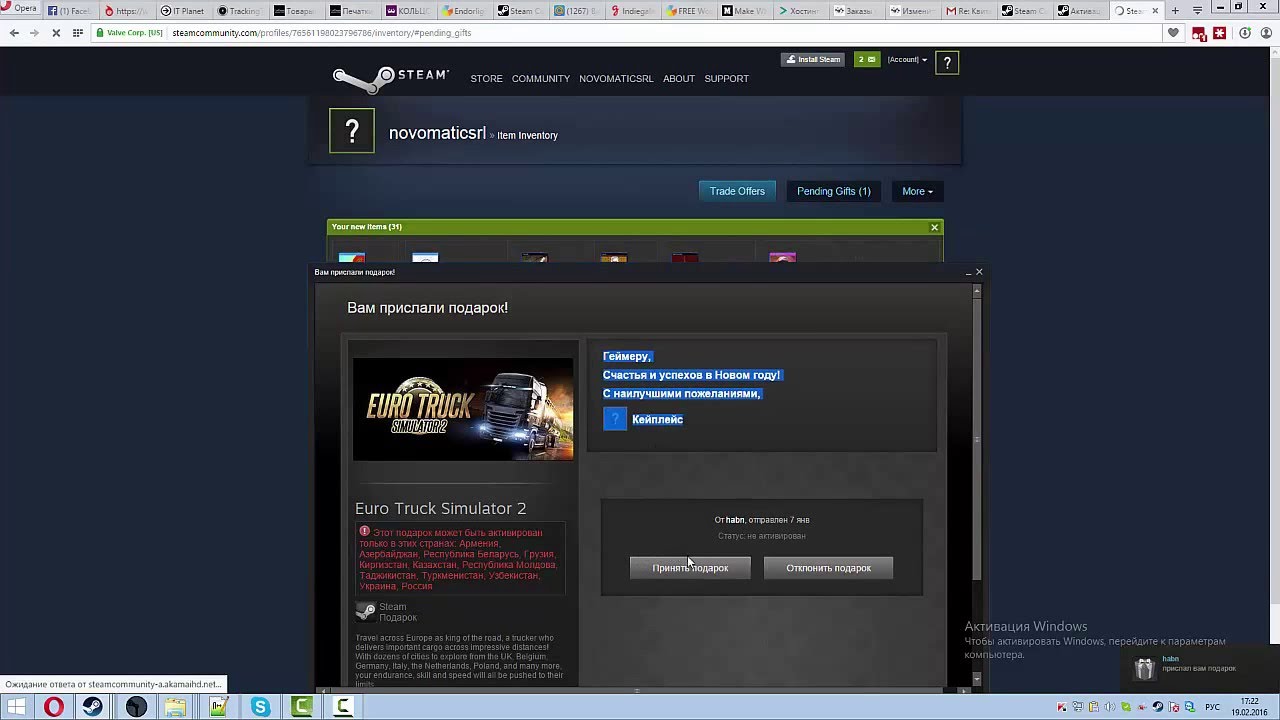Open the STORE menu

[x=486, y=79]
